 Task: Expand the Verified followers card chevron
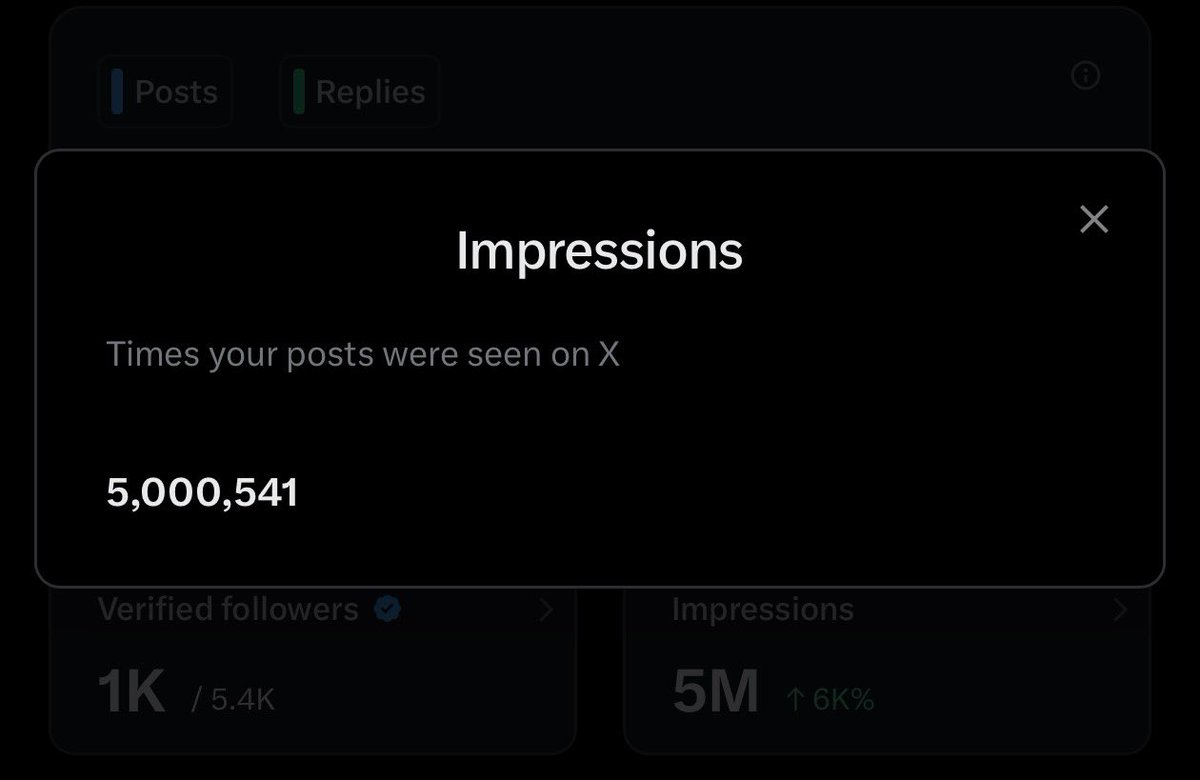point(546,610)
